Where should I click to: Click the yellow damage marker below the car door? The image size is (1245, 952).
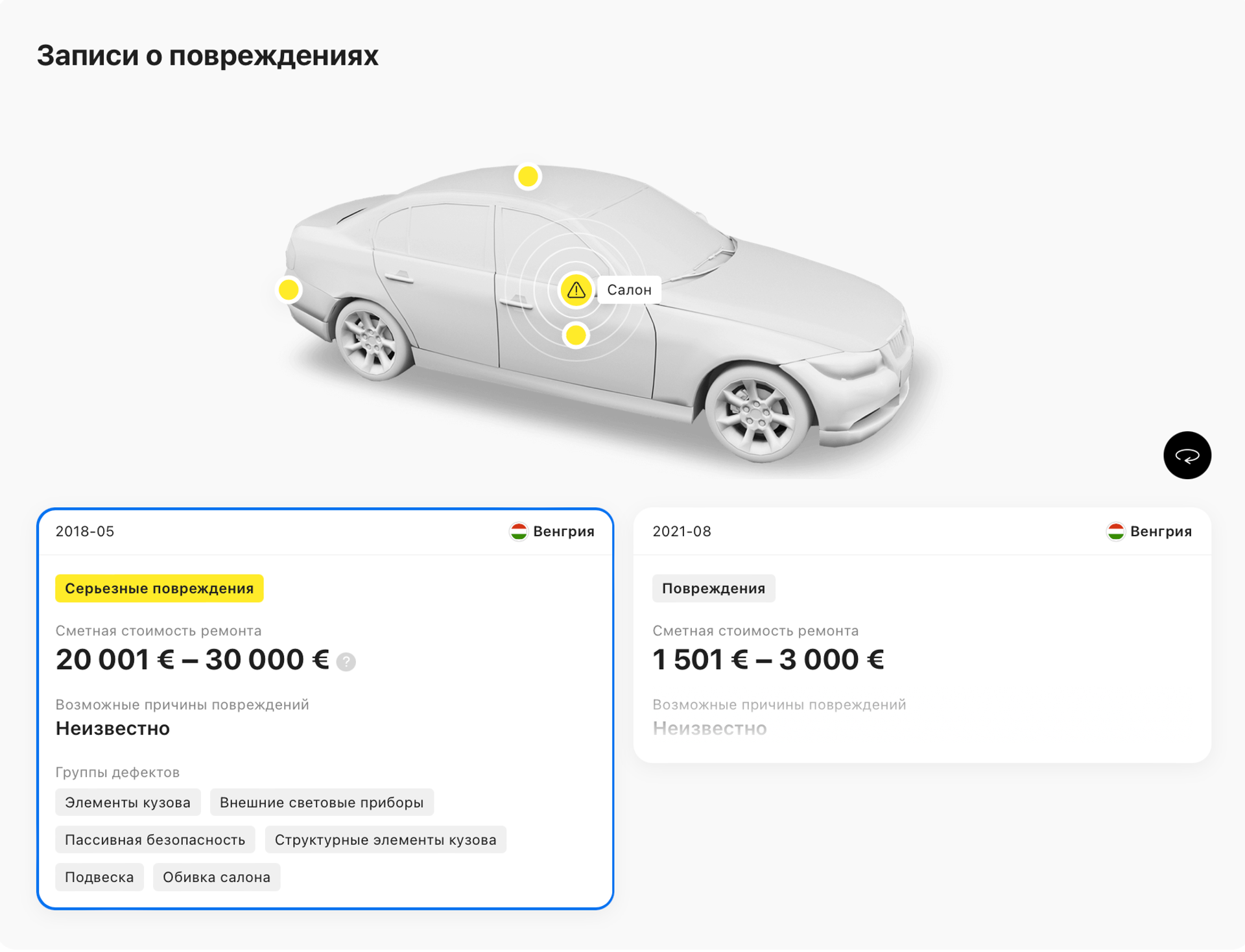click(x=575, y=335)
